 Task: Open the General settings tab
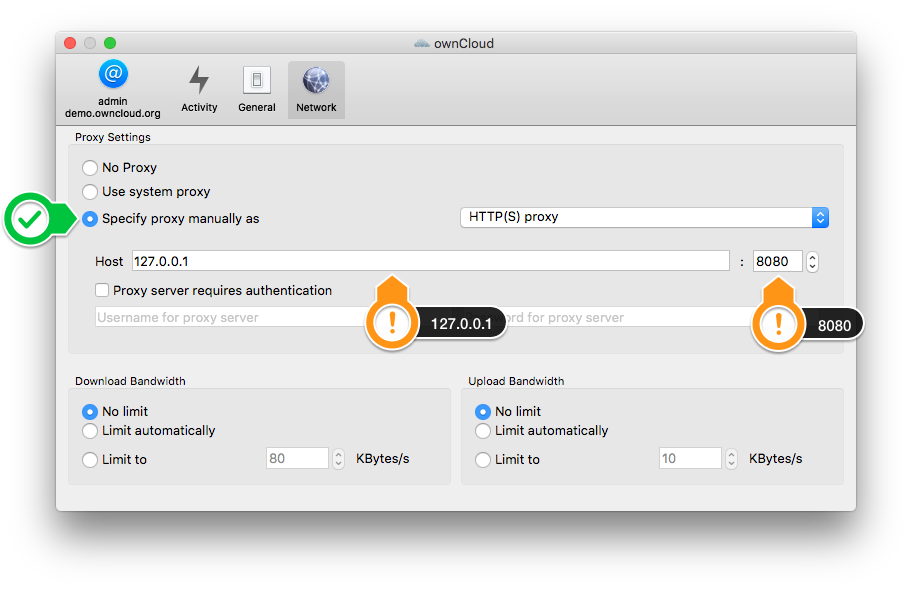256,89
